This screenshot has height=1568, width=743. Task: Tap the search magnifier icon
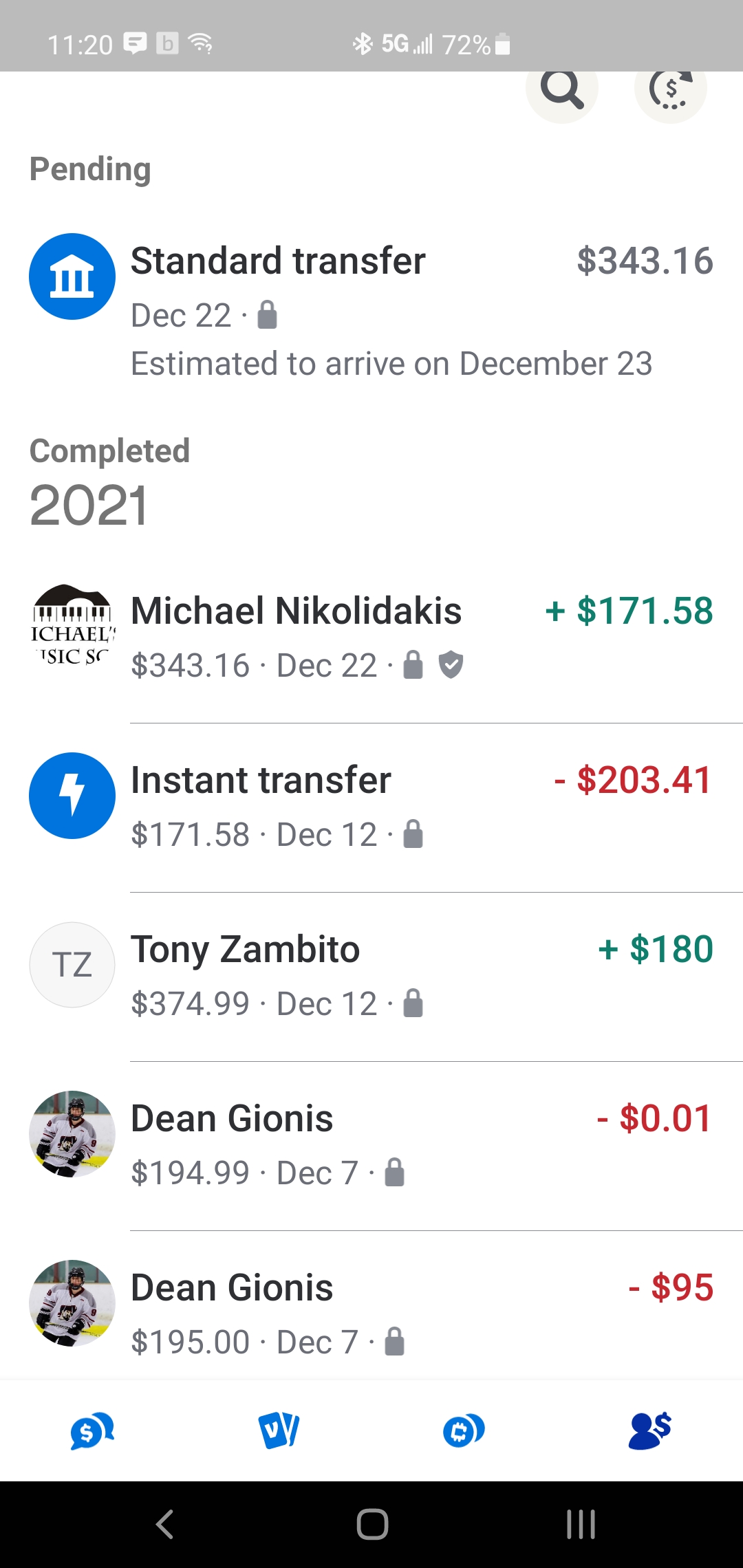pos(561,89)
